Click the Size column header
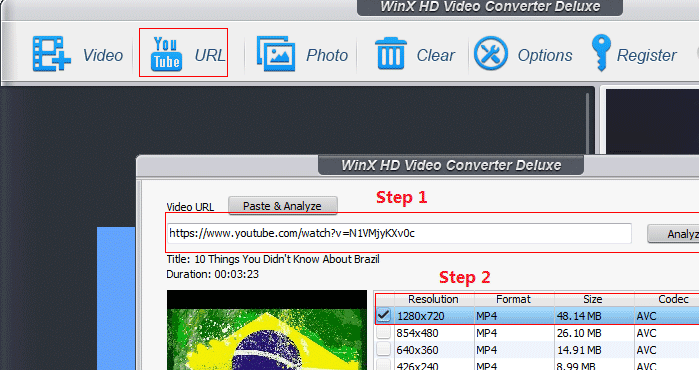 [593, 299]
